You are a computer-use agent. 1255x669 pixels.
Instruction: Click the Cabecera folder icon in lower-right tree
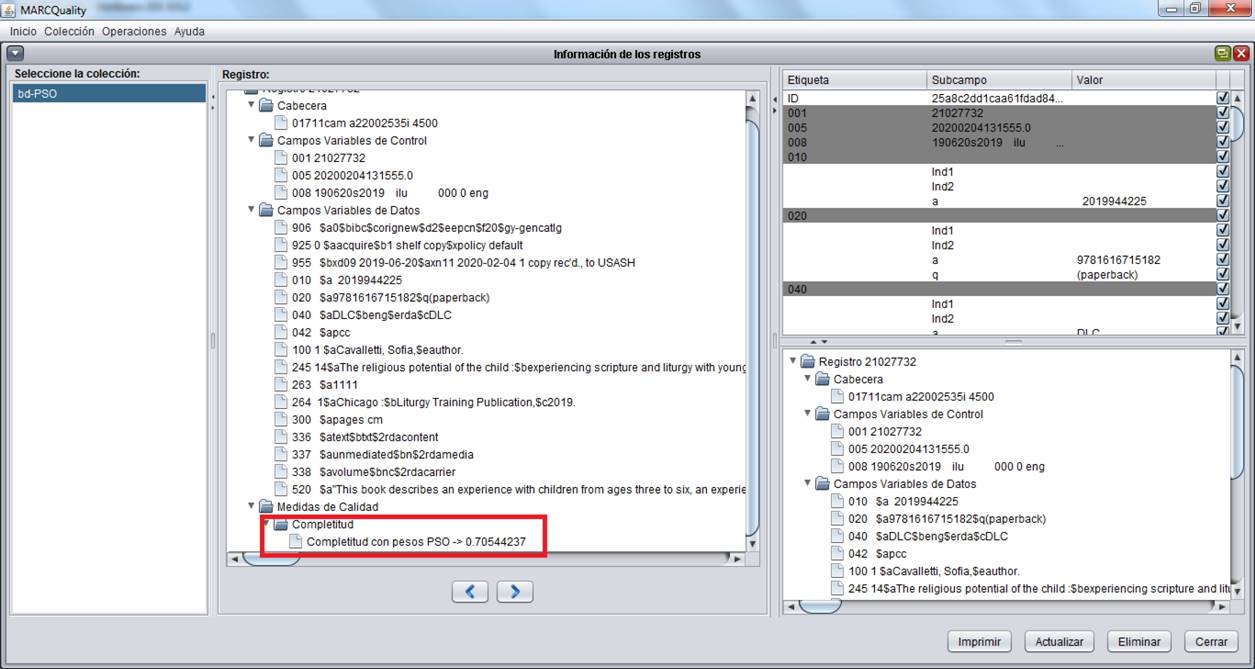[822, 380]
